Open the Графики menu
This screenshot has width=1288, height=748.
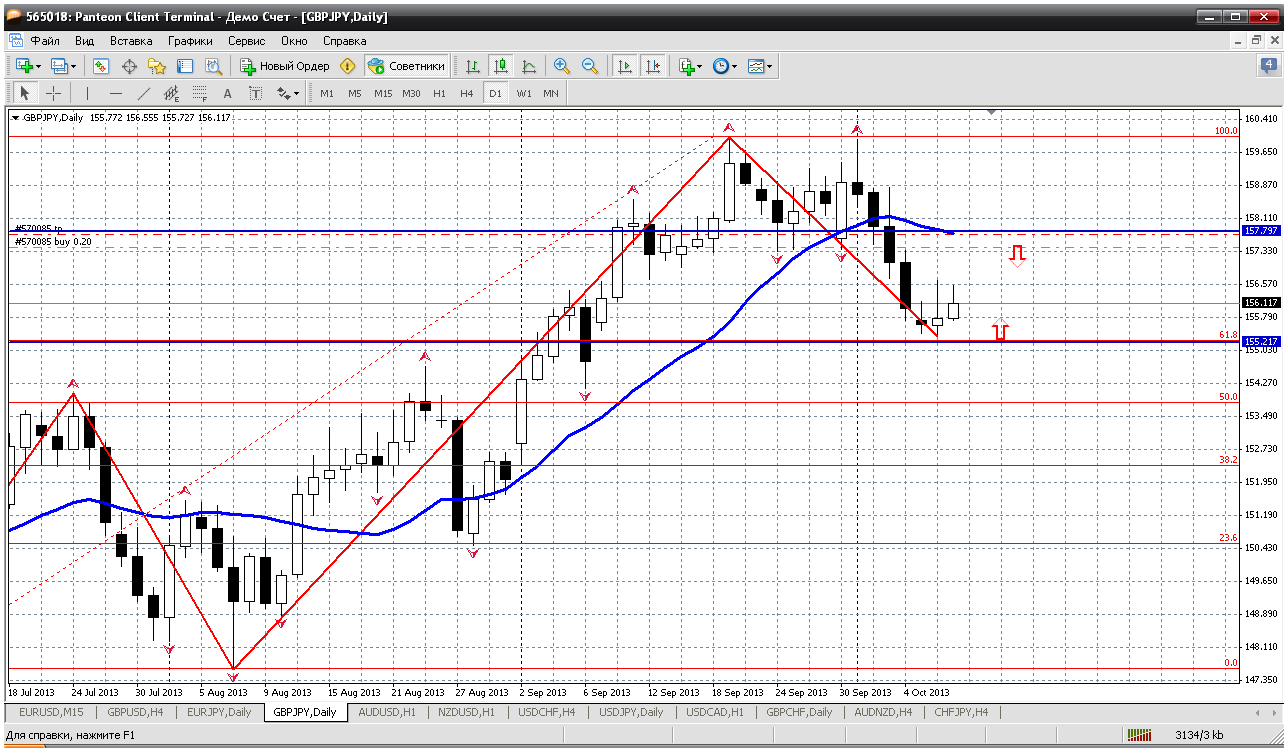190,41
